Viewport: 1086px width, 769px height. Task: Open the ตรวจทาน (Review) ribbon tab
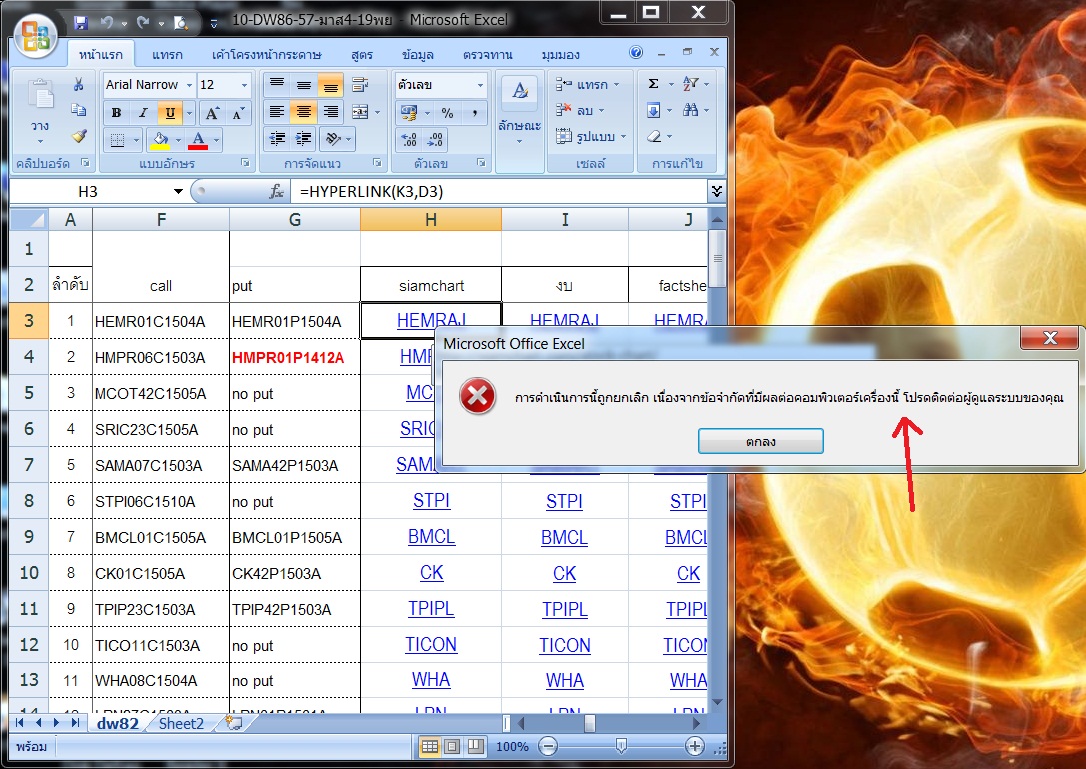point(488,55)
